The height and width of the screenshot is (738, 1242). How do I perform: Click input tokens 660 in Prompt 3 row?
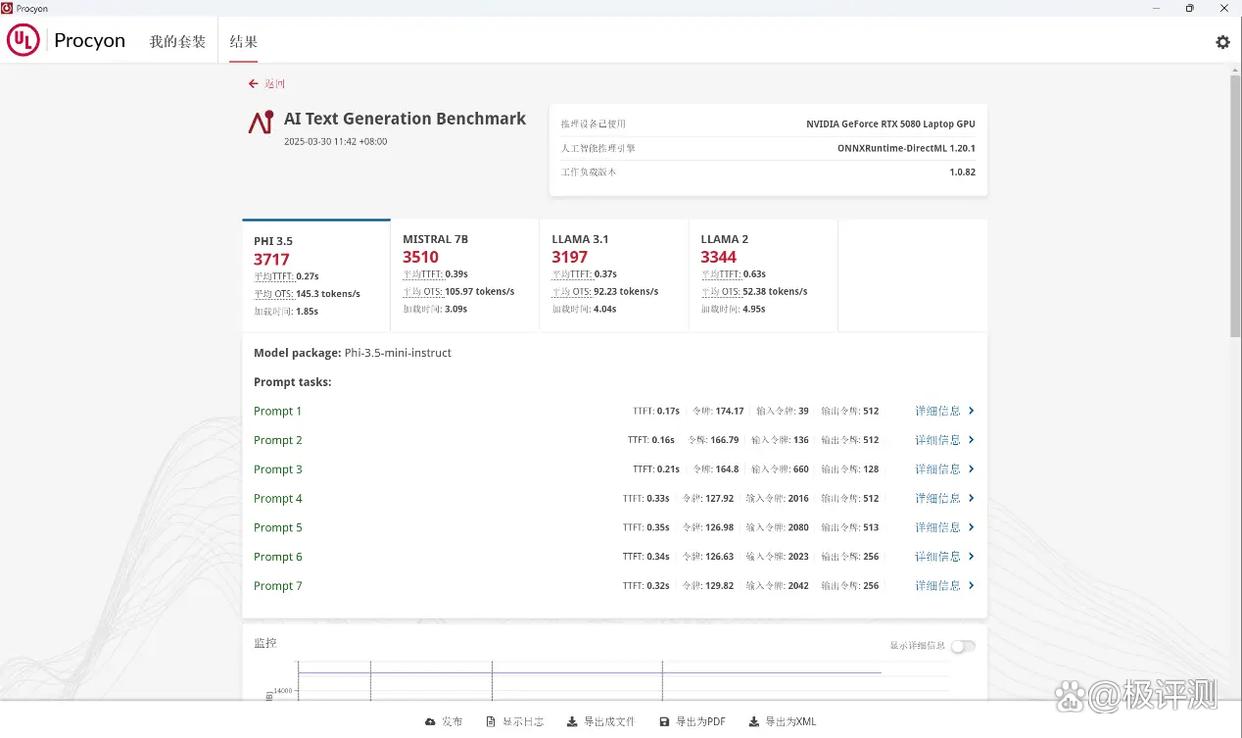(x=801, y=469)
